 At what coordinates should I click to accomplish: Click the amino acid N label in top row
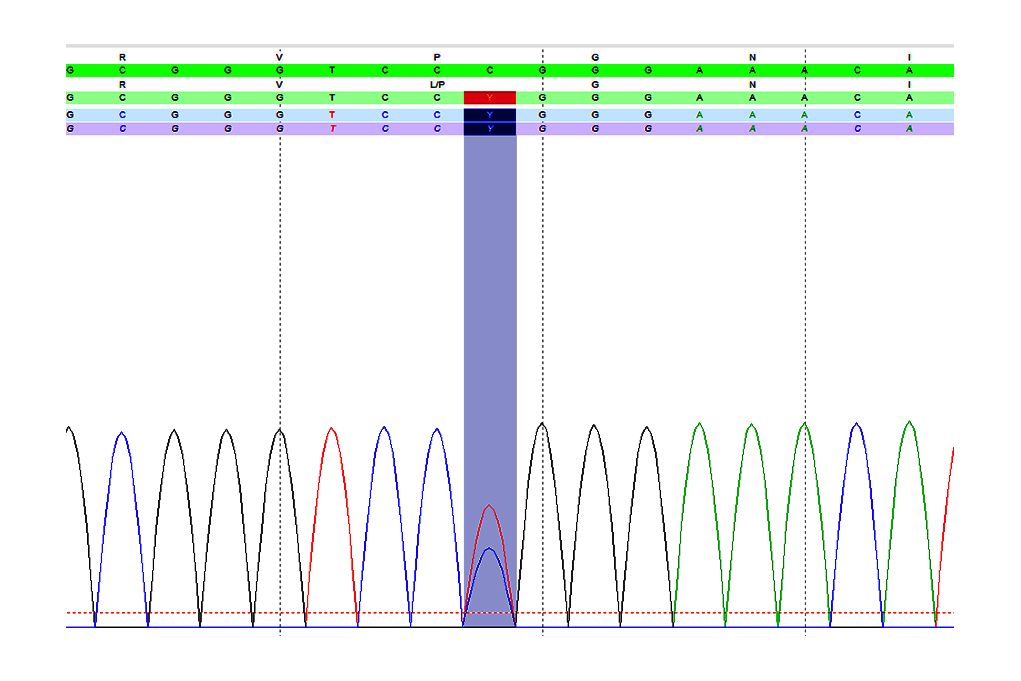752,58
